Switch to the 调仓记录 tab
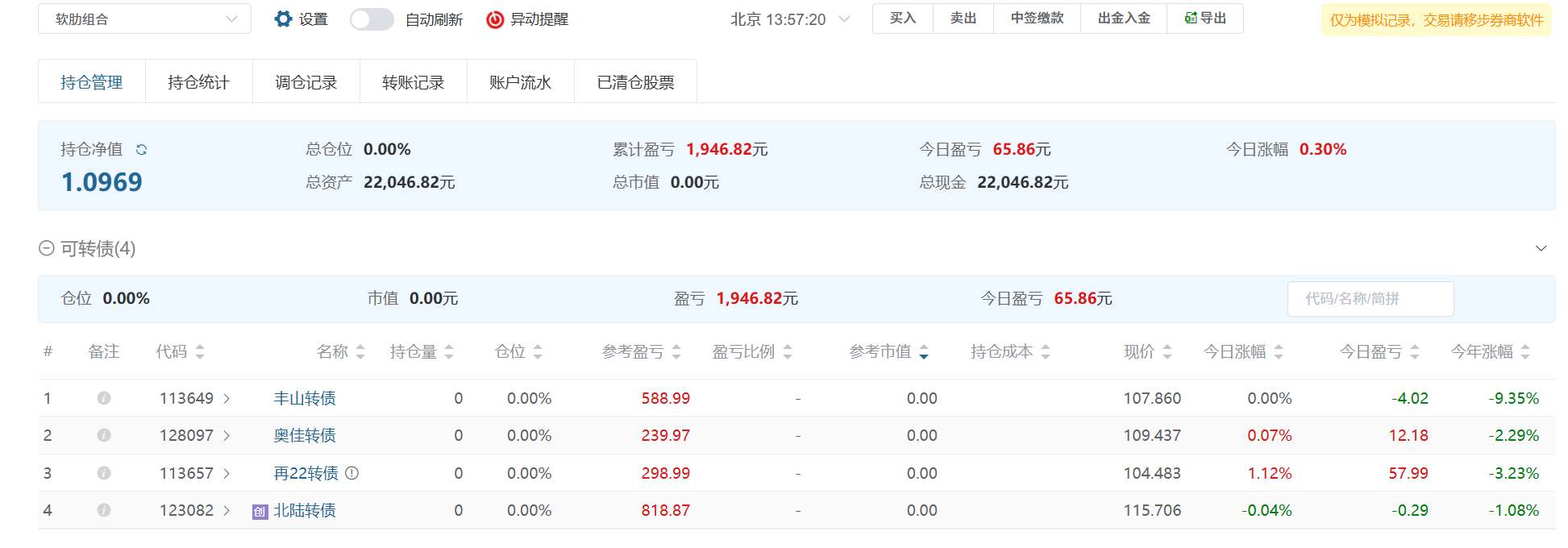Viewport: 1568px width, 548px height. pyautogui.click(x=306, y=82)
